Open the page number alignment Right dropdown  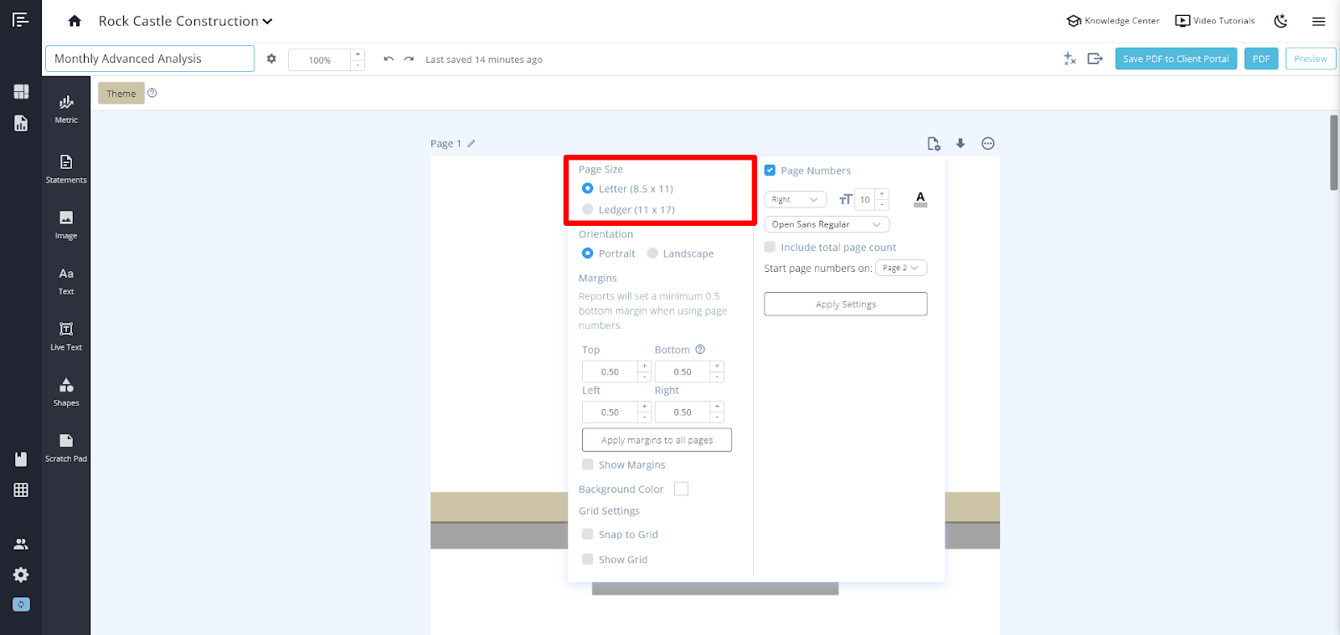(x=795, y=199)
